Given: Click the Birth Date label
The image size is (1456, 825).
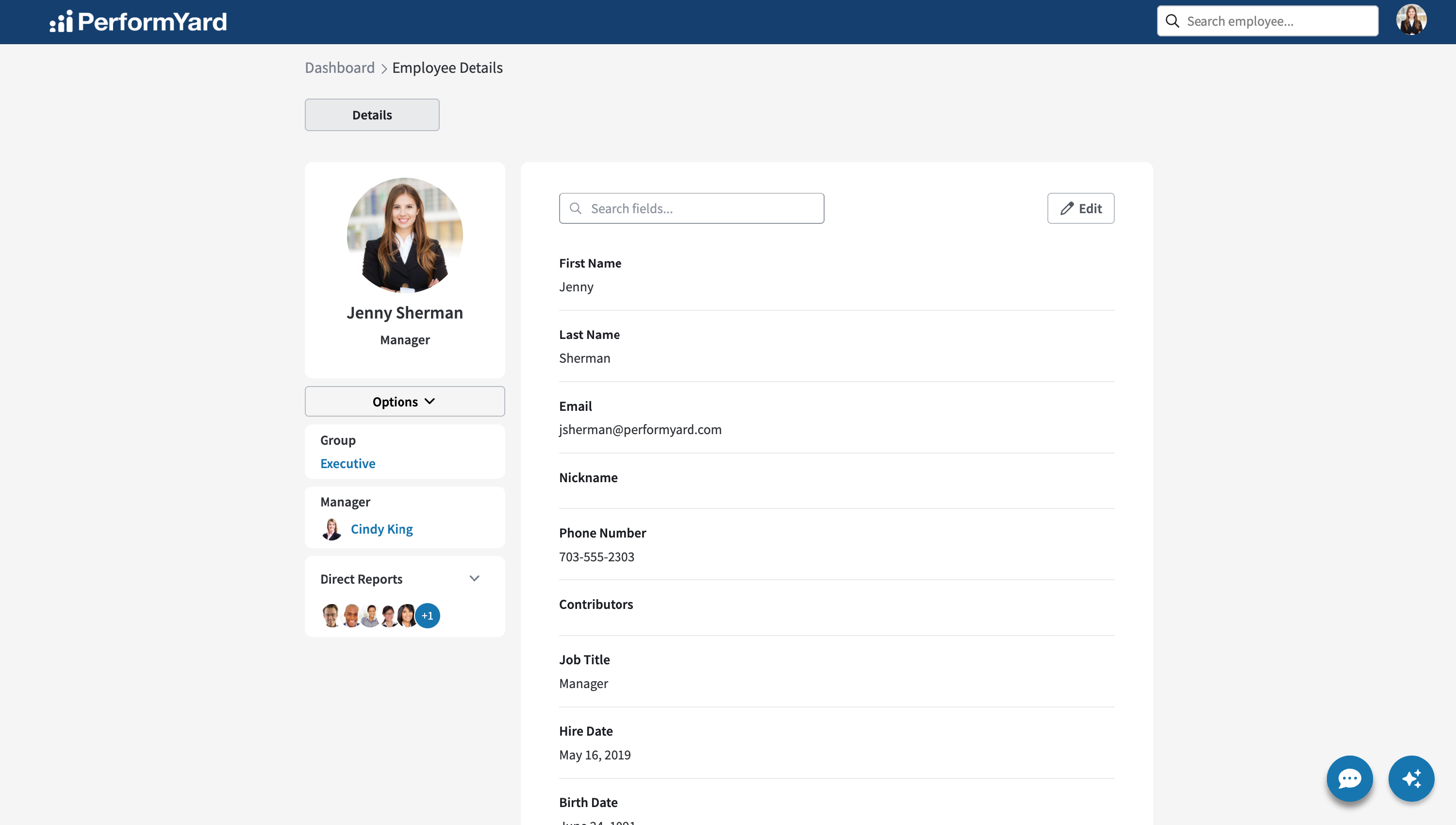Looking at the screenshot, I should pos(588,803).
